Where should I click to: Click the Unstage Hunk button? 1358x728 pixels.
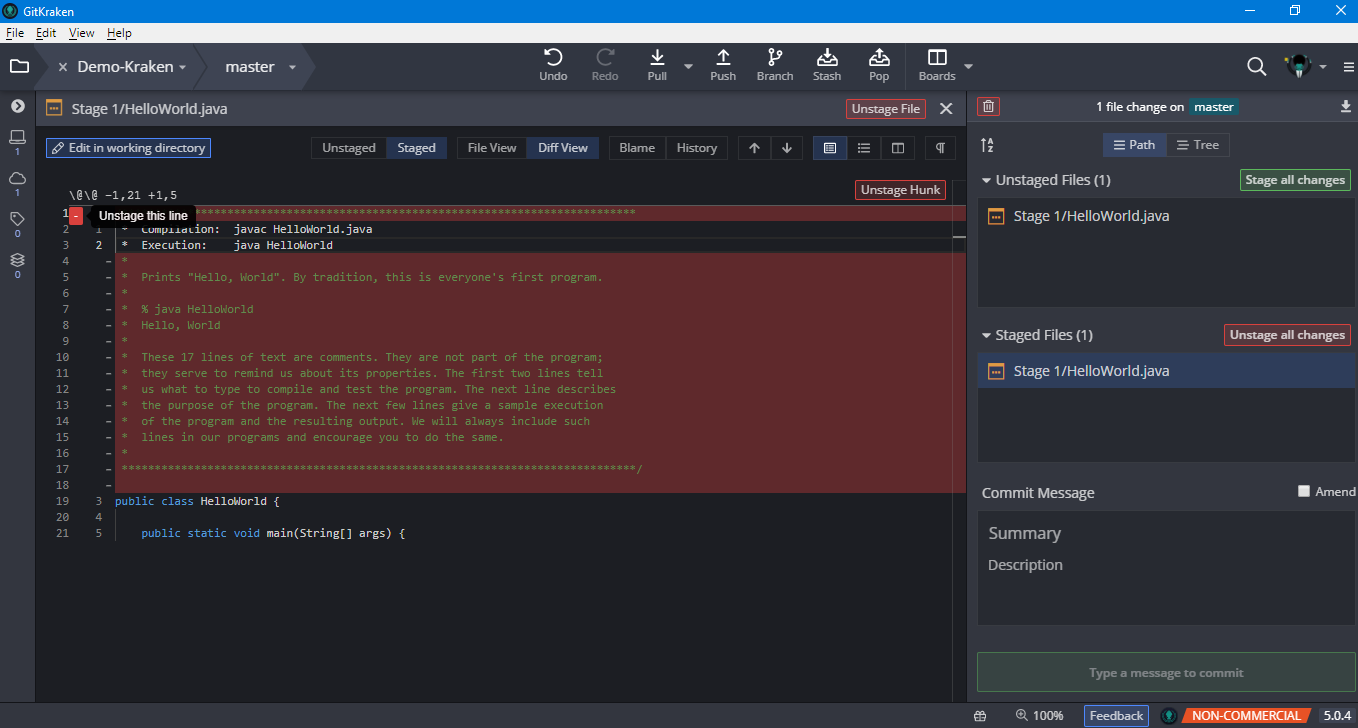pyautogui.click(x=900, y=190)
